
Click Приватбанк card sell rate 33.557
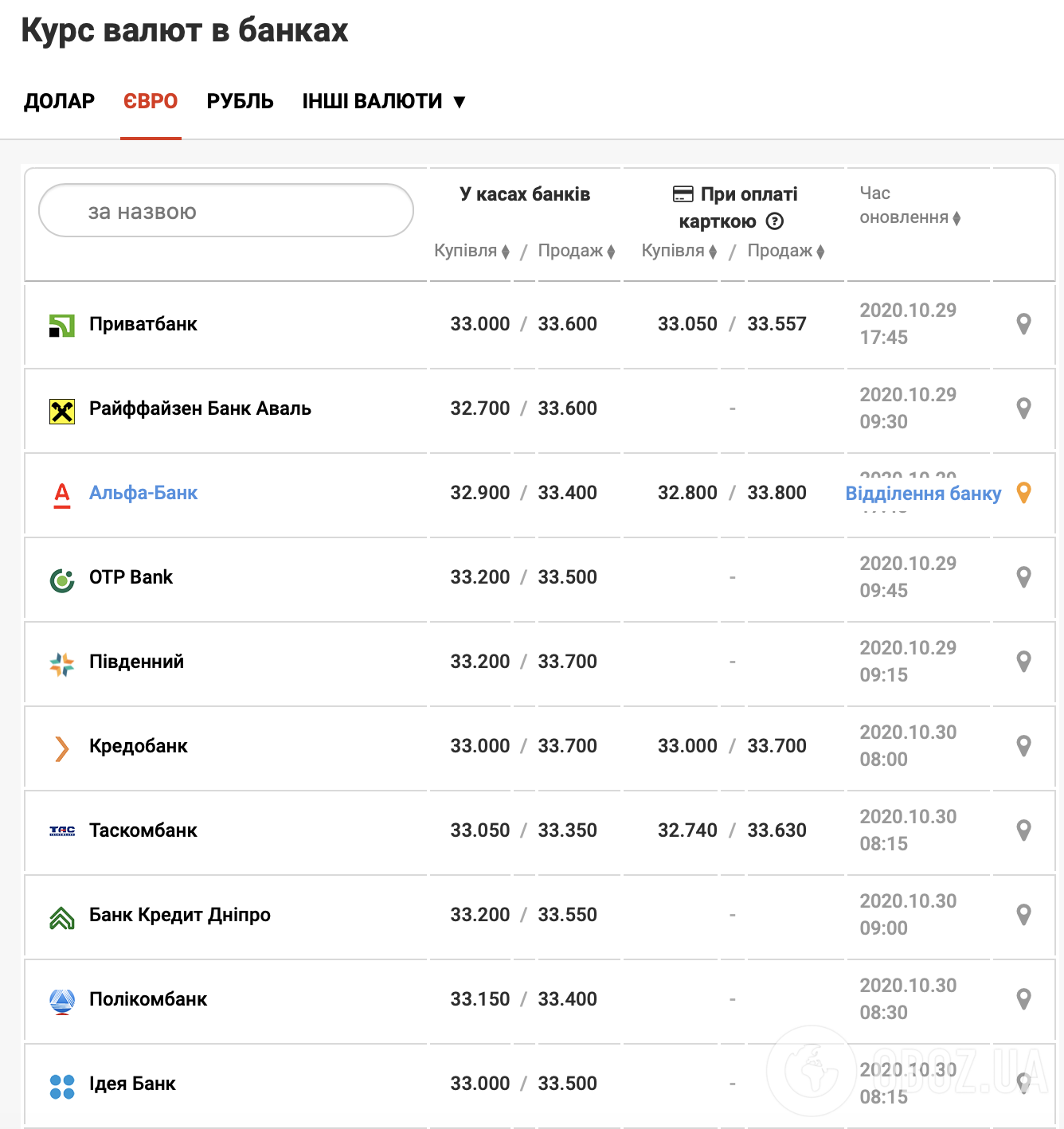tap(776, 324)
